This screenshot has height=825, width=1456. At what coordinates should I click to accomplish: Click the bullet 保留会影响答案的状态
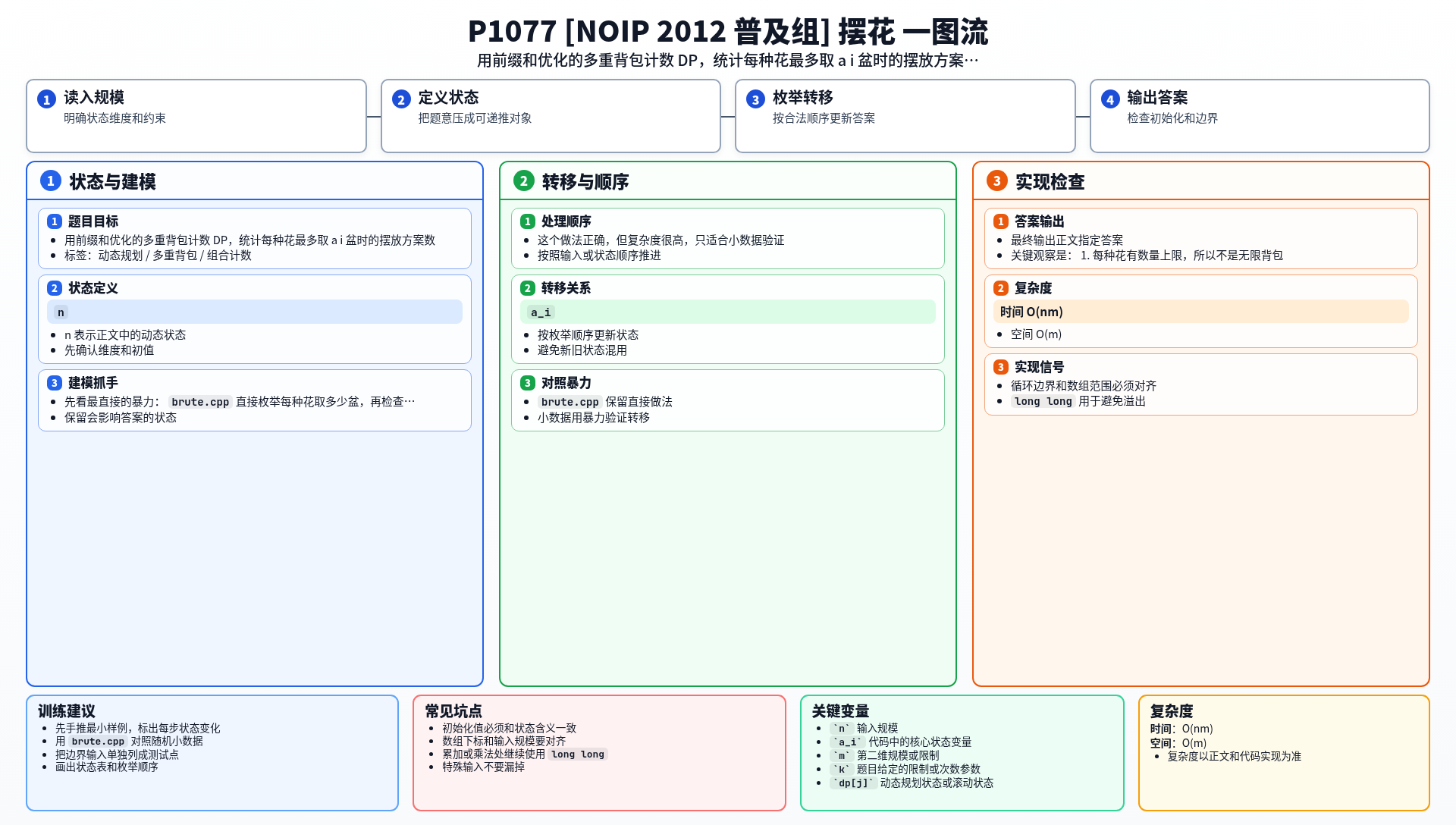pos(121,418)
